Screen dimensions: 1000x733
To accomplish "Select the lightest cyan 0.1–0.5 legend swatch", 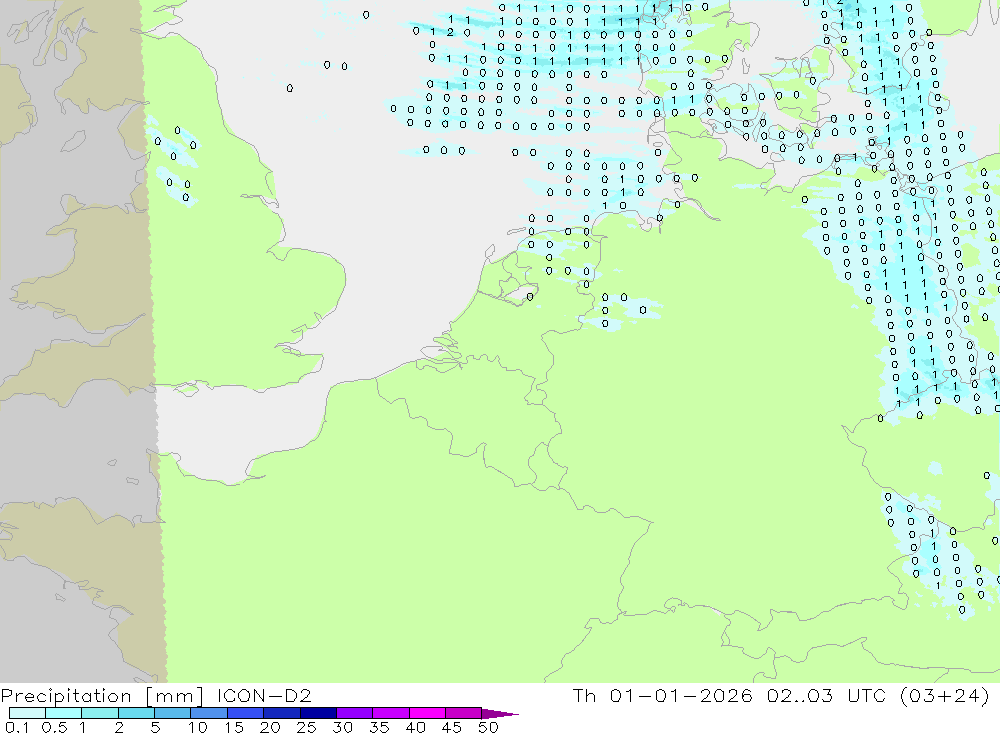I will coord(27,713).
